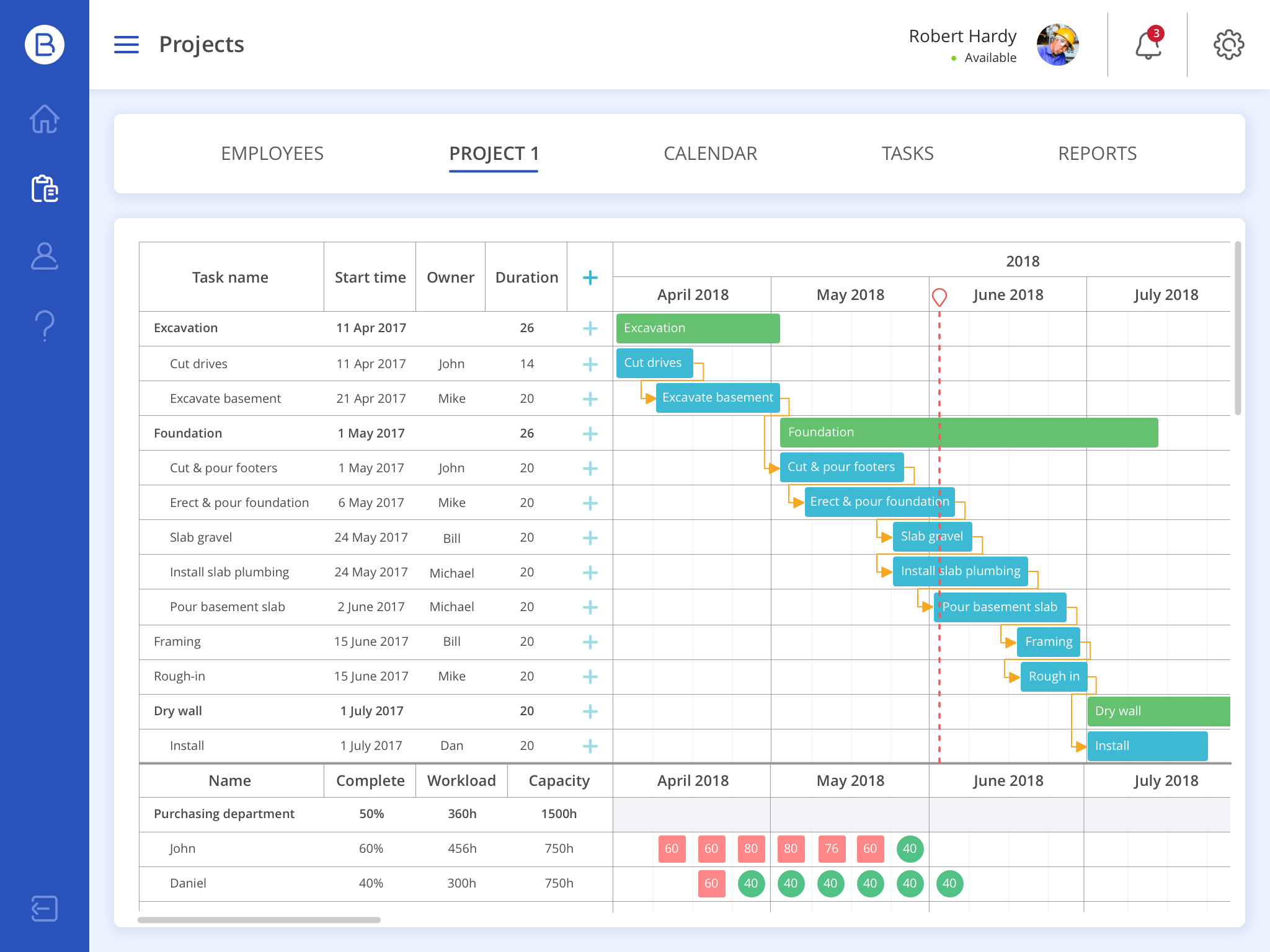This screenshot has width=1270, height=952.
Task: Add subtask to Excavation with plus icon
Action: click(x=589, y=328)
